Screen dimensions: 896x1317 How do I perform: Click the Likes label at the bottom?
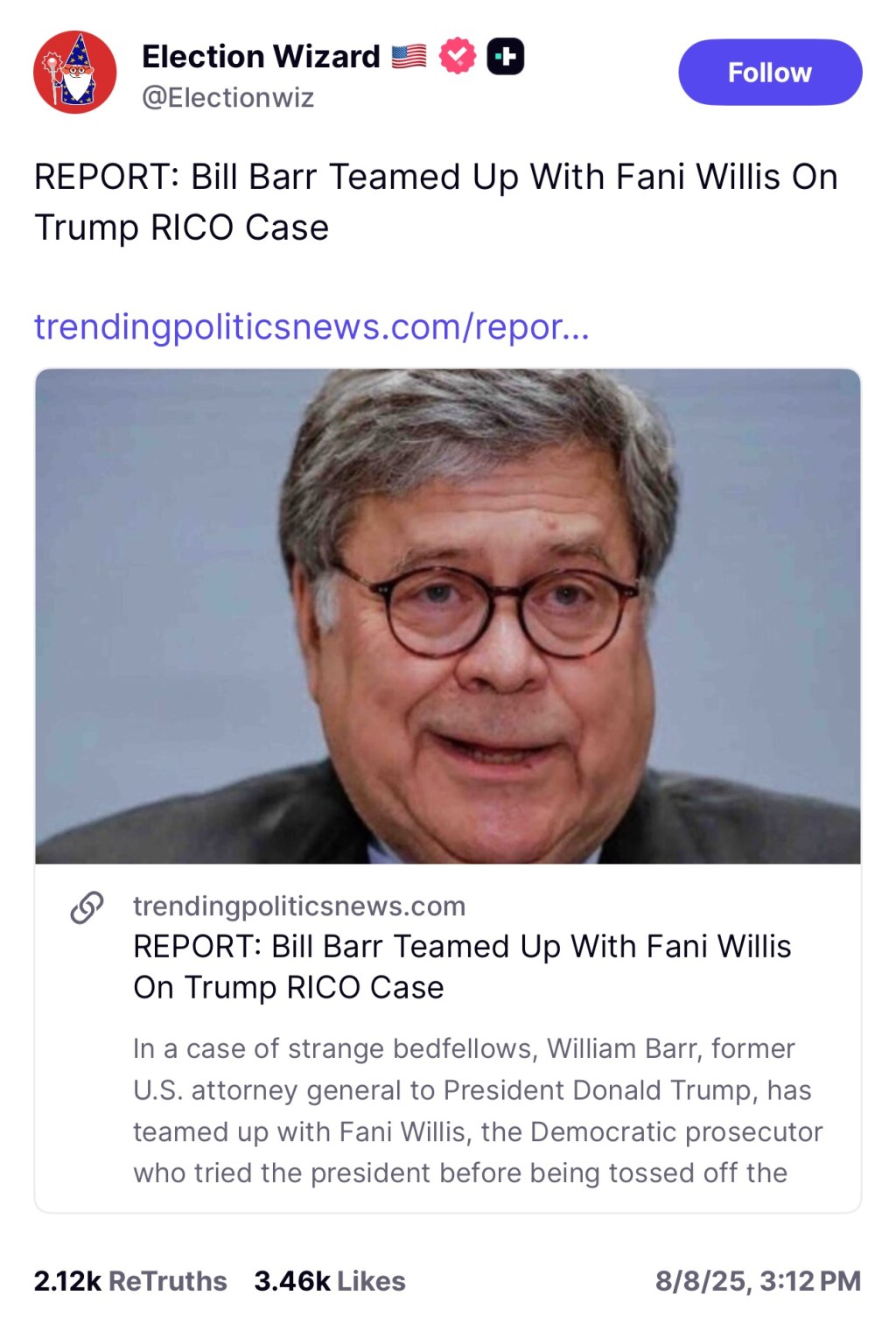370,1280
